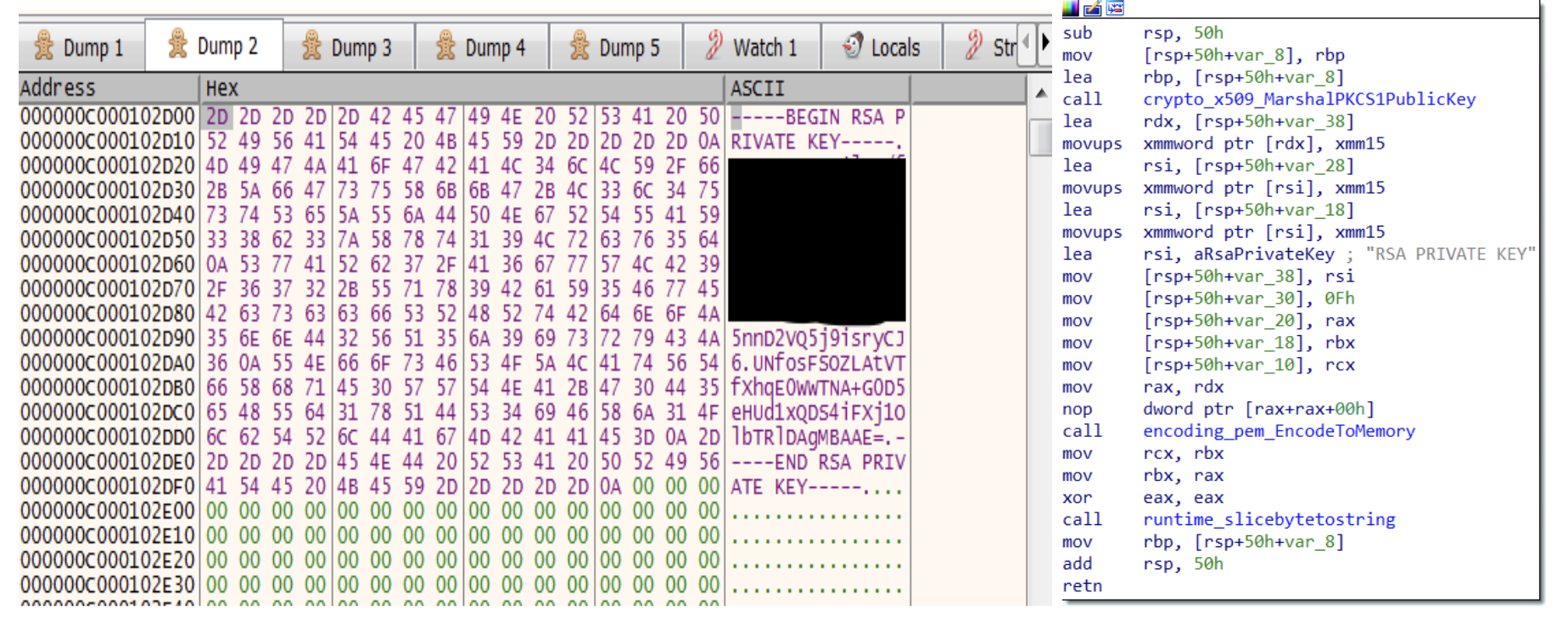
Task: Select address 000000C000102D20 row
Action: point(108,165)
